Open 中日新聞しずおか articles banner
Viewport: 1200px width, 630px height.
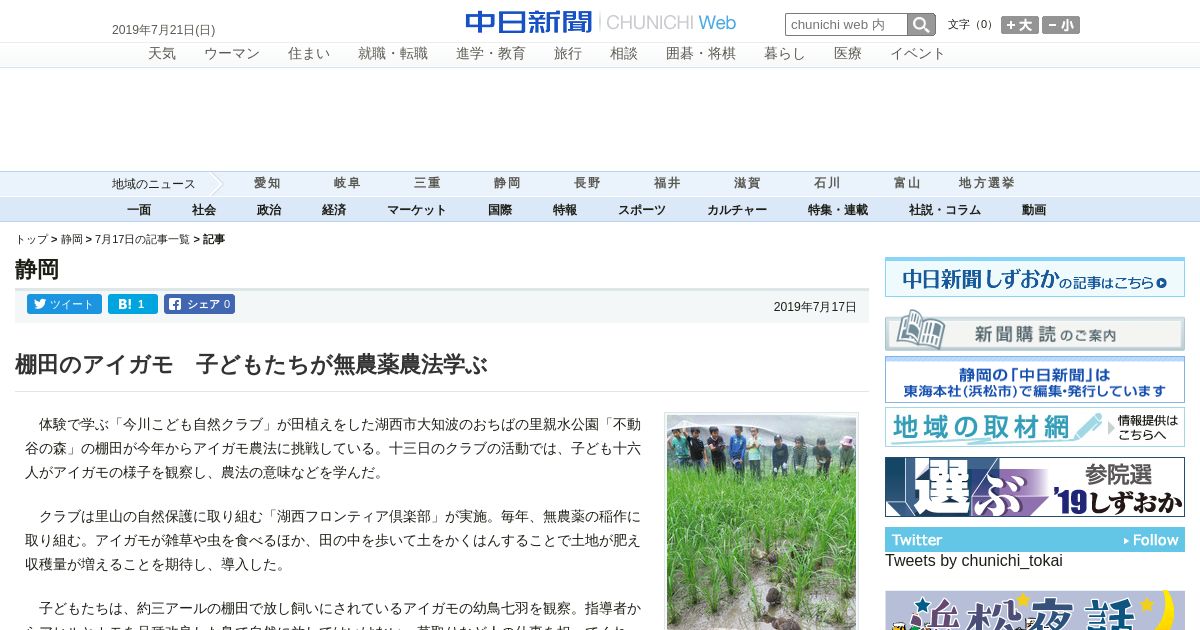pyautogui.click(x=1035, y=277)
